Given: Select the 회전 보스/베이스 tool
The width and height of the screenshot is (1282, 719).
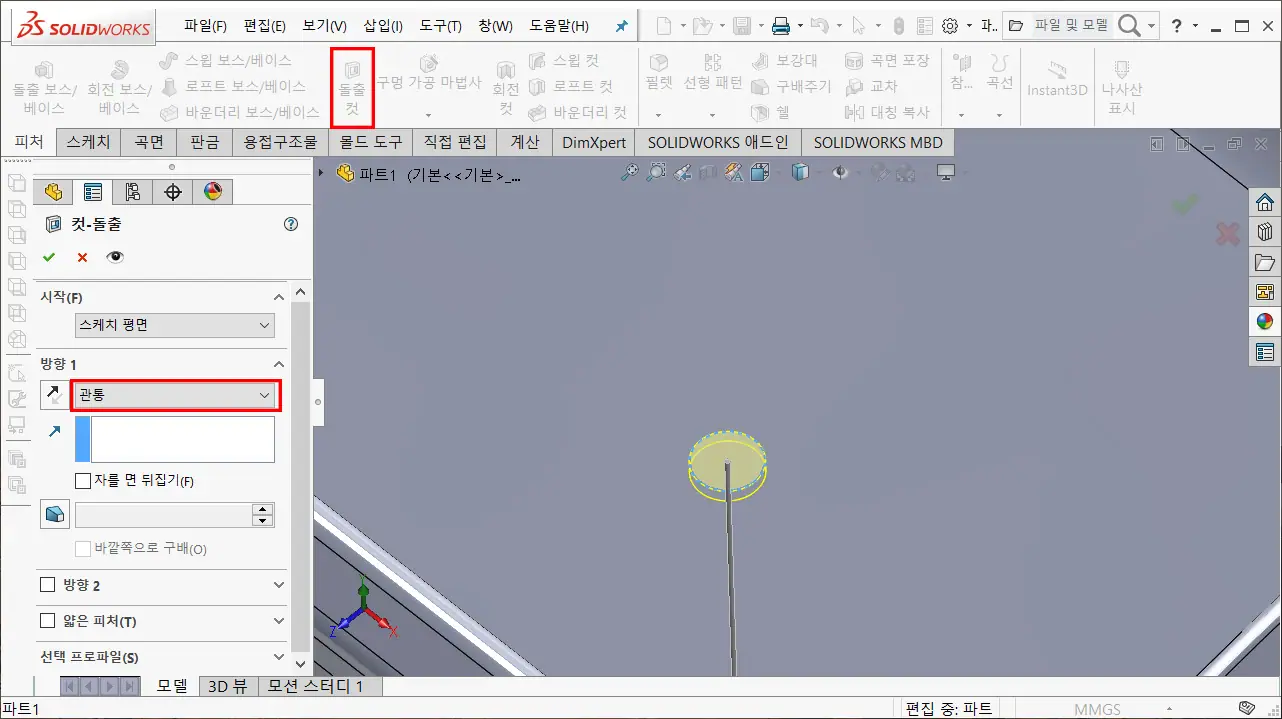Looking at the screenshot, I should (x=120, y=88).
